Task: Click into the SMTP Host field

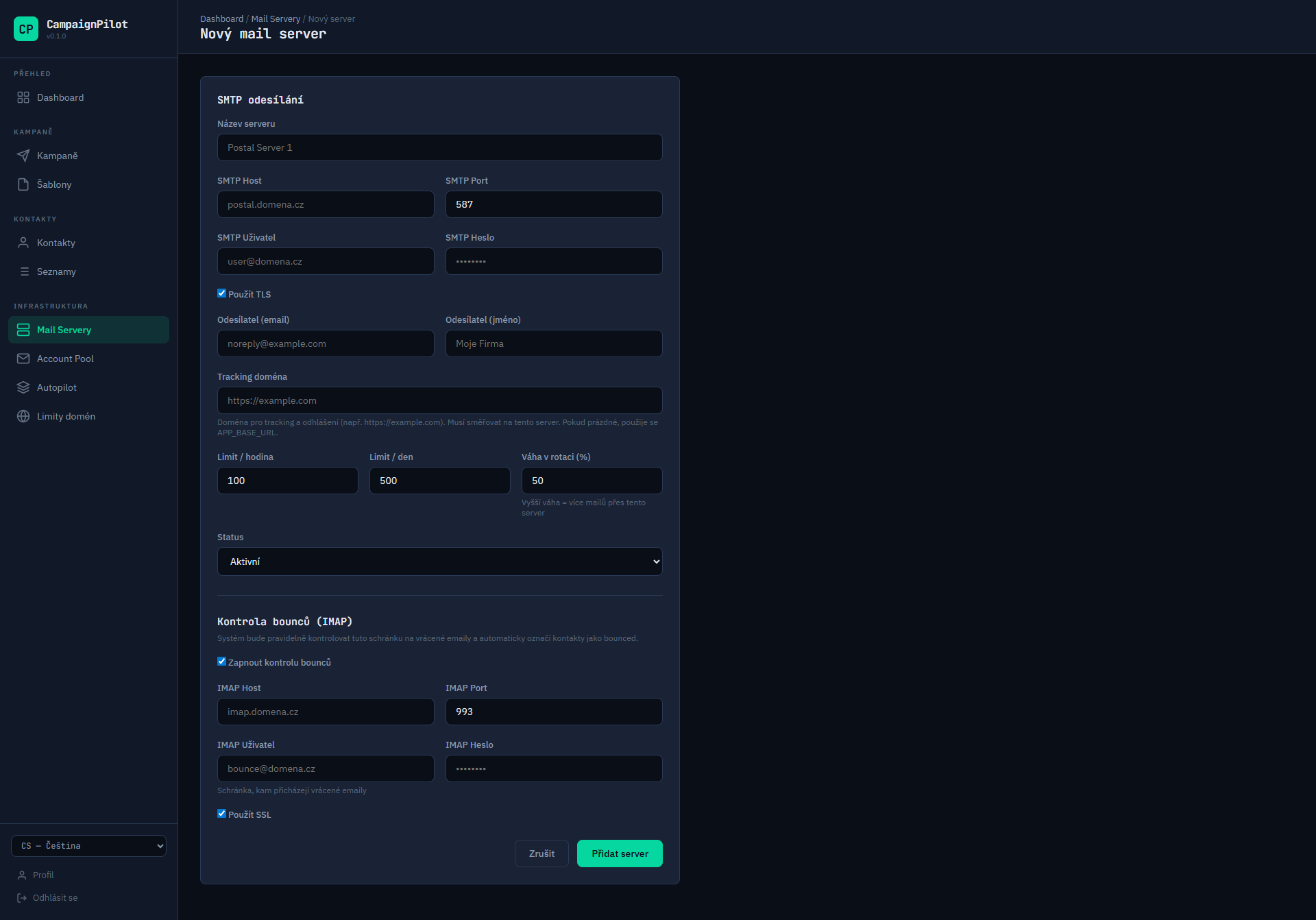Action: [326, 204]
